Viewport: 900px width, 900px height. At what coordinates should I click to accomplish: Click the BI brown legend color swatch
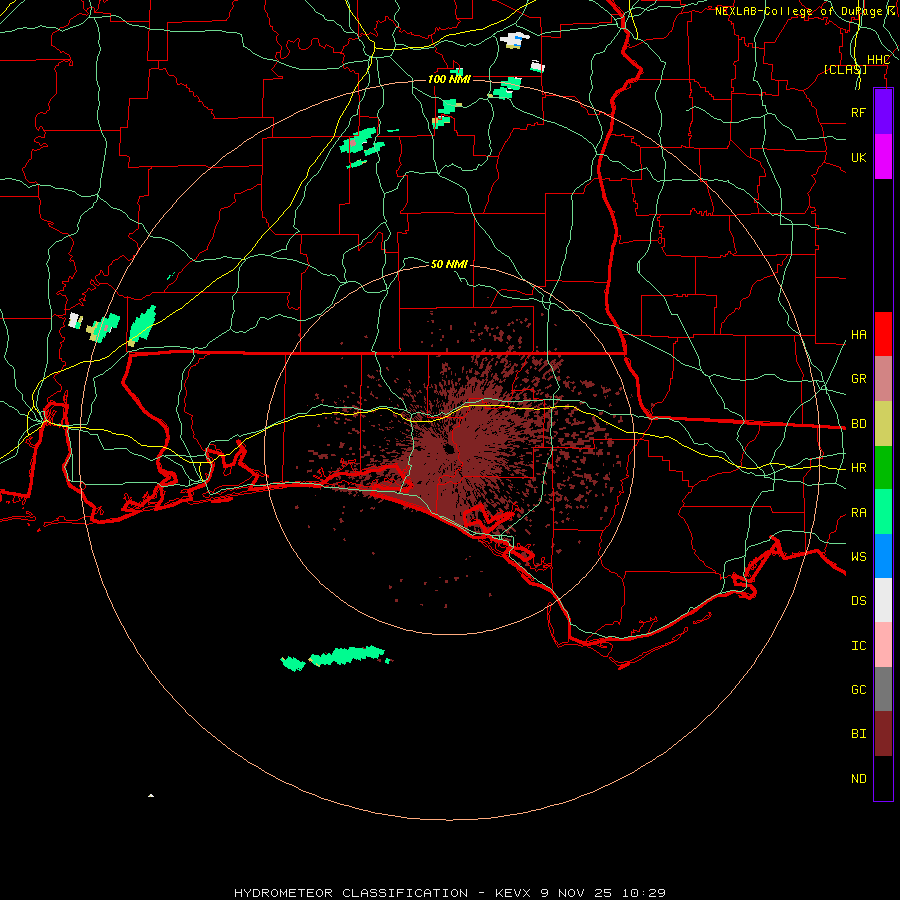(x=883, y=734)
